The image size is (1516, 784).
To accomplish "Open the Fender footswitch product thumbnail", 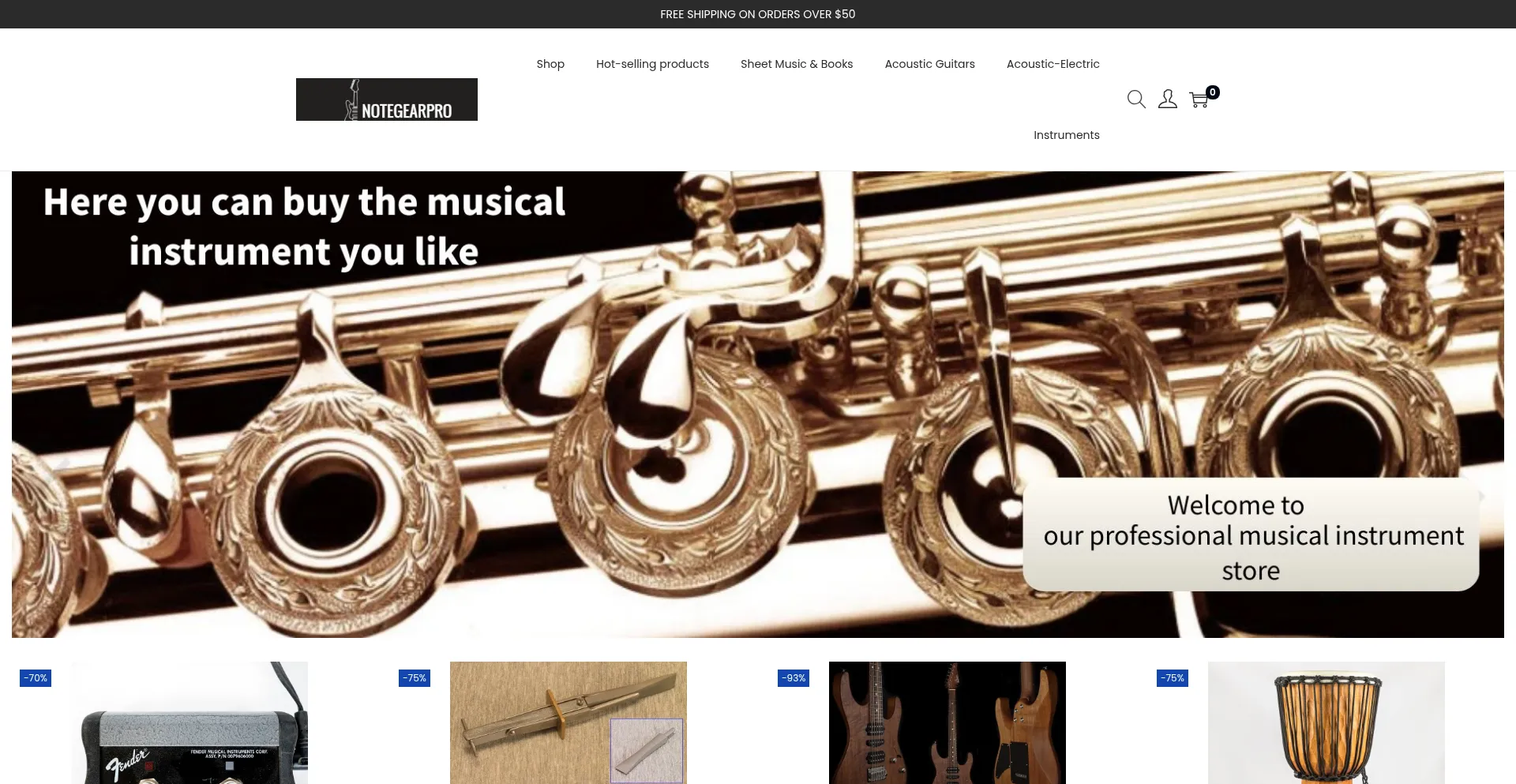I will (189, 722).
